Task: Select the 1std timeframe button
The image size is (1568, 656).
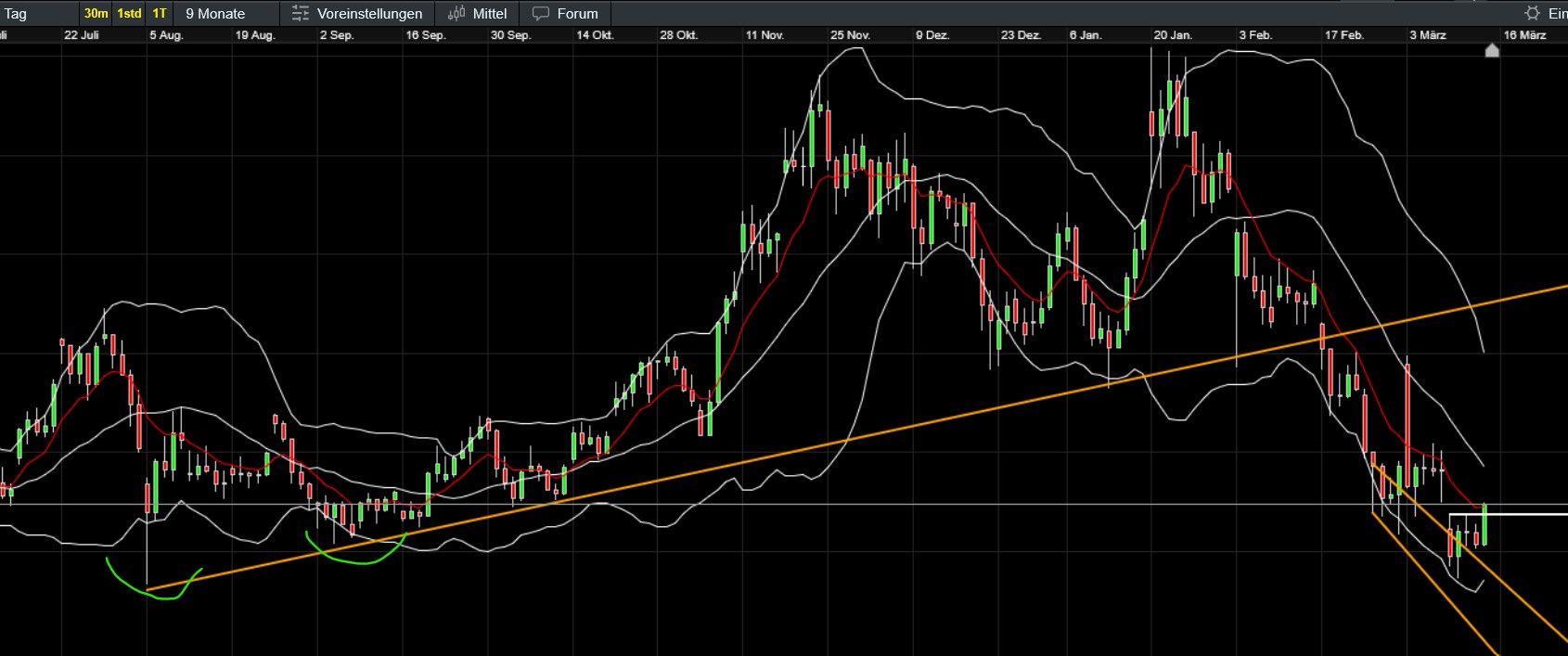Action: (x=129, y=13)
